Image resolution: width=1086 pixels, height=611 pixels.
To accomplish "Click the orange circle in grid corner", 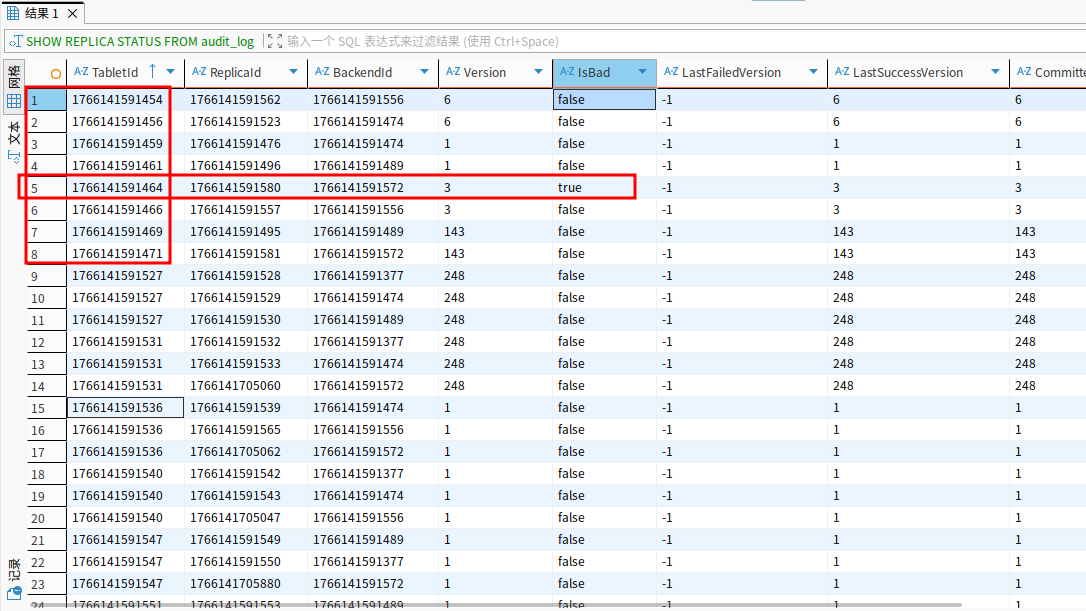I will [56, 73].
